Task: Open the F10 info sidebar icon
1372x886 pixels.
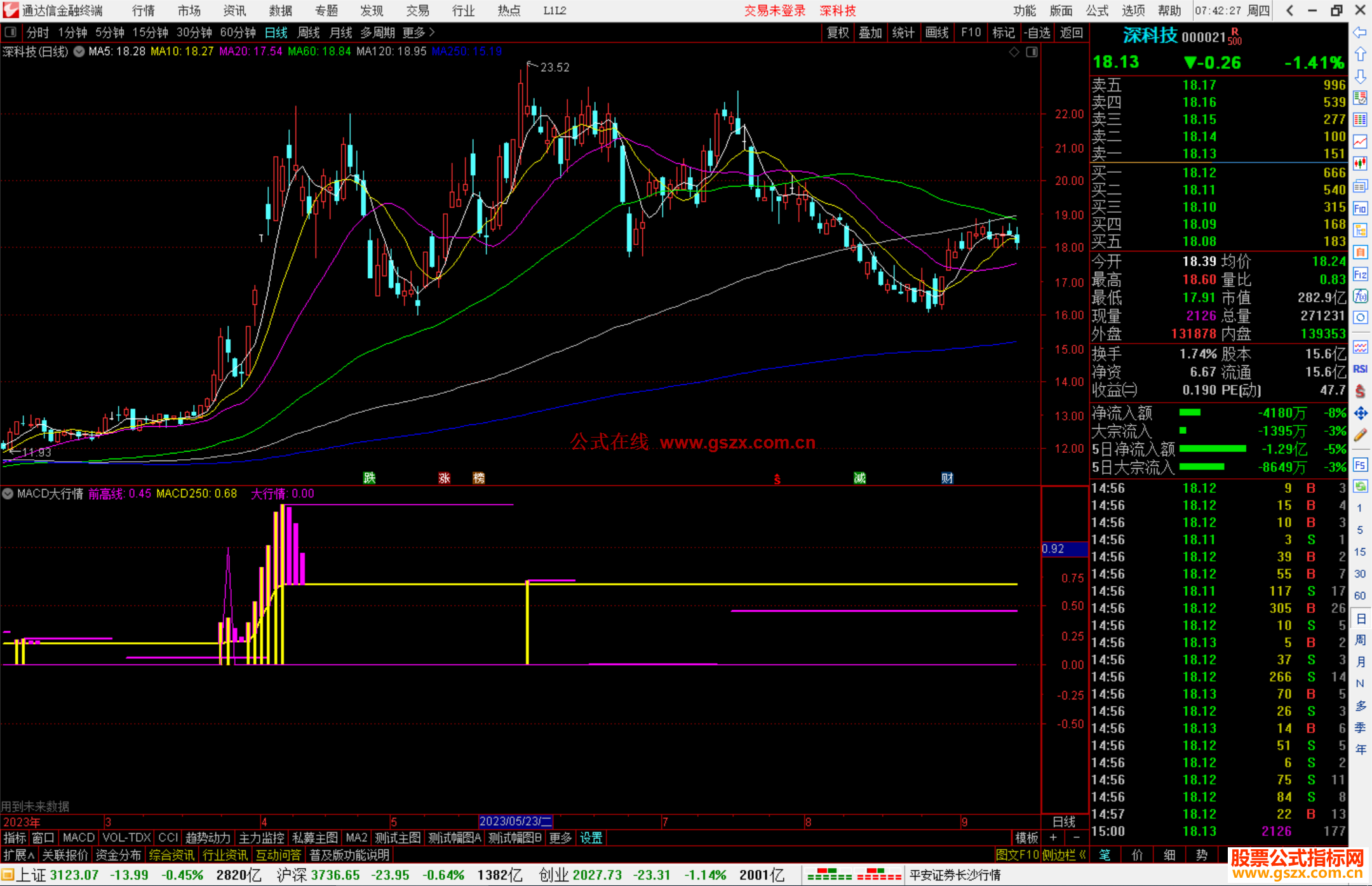Action: 1360,208
